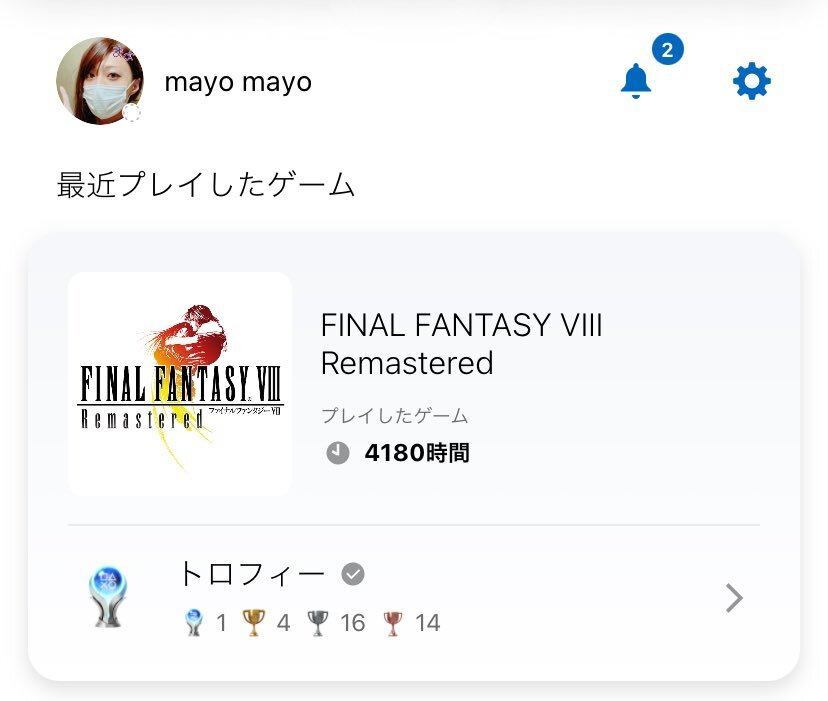Open mayo mayo profile avatar

point(100,81)
